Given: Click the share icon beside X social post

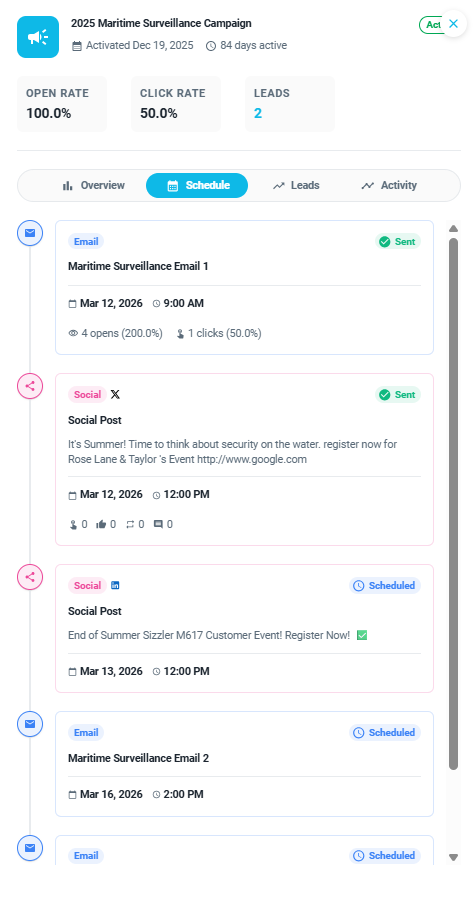Looking at the screenshot, I should click(30, 386).
